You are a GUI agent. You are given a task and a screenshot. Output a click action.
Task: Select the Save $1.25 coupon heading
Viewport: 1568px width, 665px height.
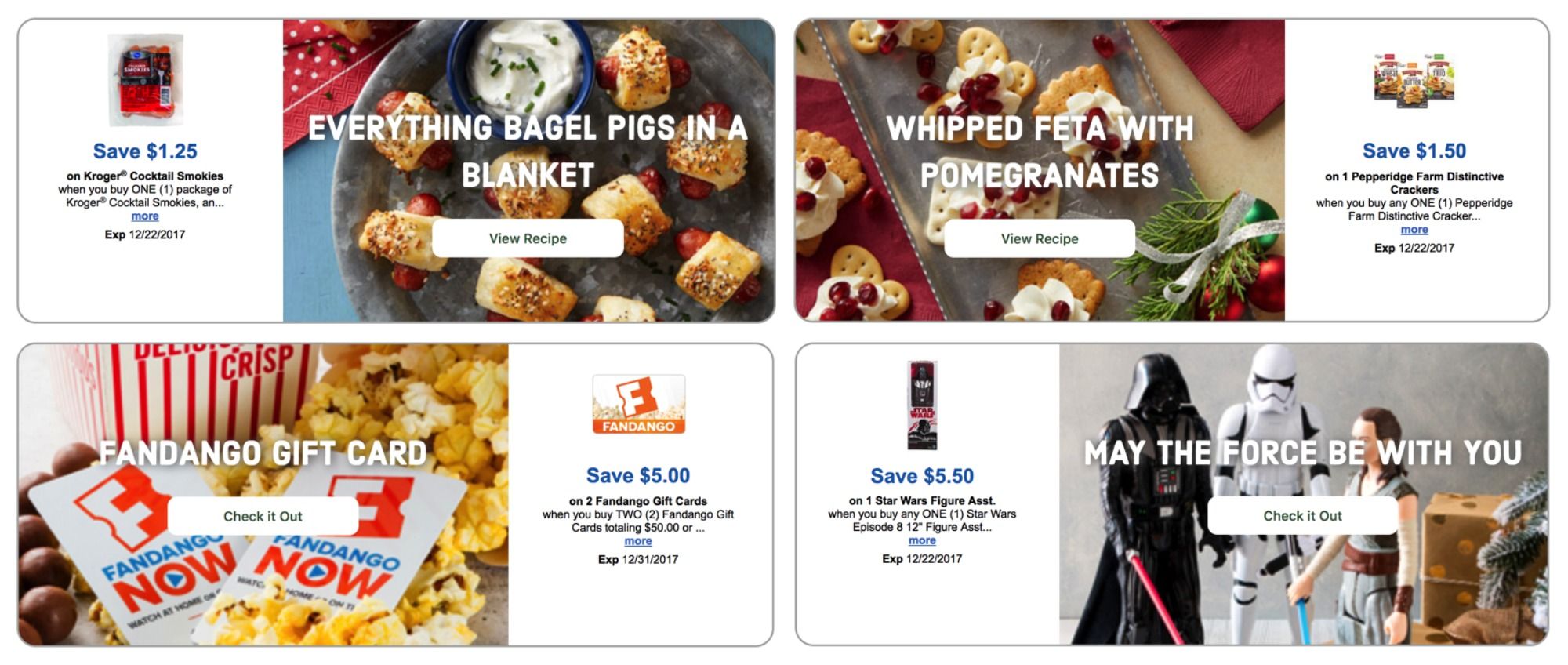point(145,151)
